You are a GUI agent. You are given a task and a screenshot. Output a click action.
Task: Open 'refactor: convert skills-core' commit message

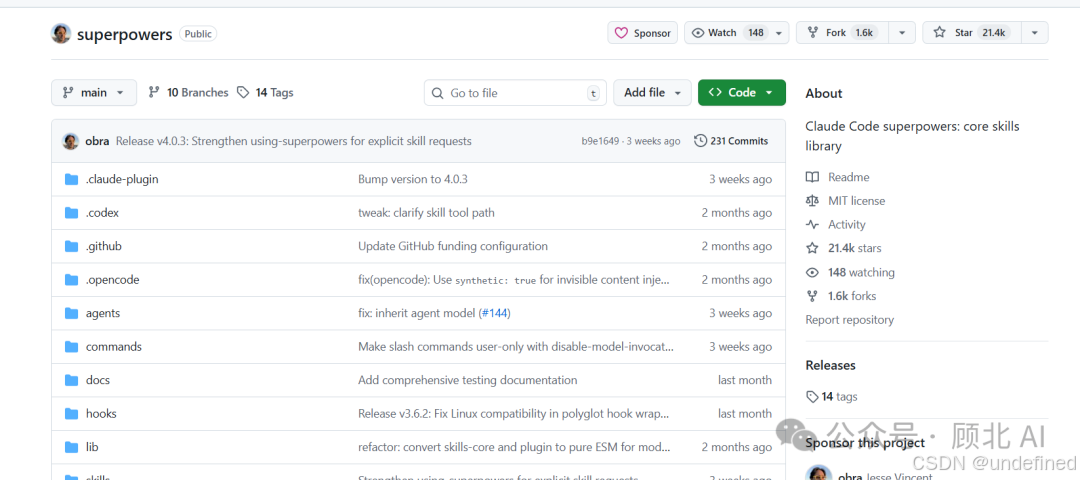point(514,447)
